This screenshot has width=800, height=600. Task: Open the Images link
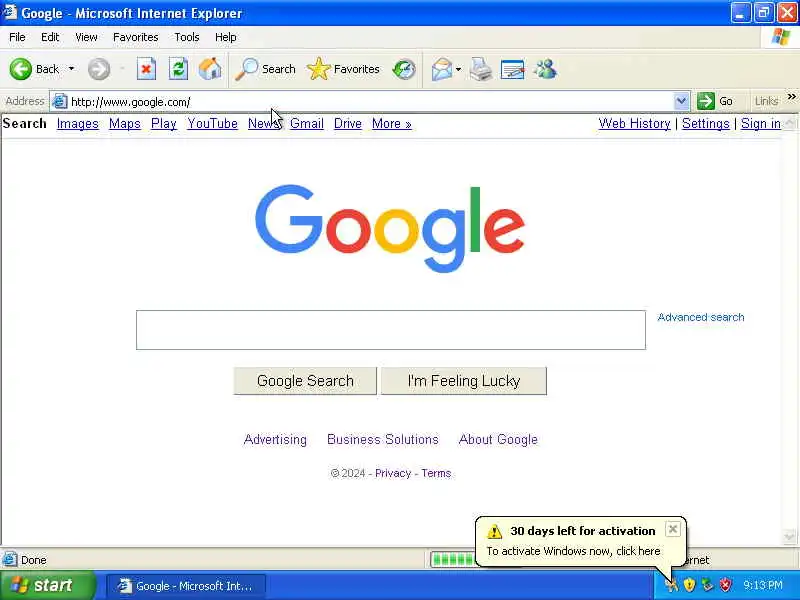[78, 123]
